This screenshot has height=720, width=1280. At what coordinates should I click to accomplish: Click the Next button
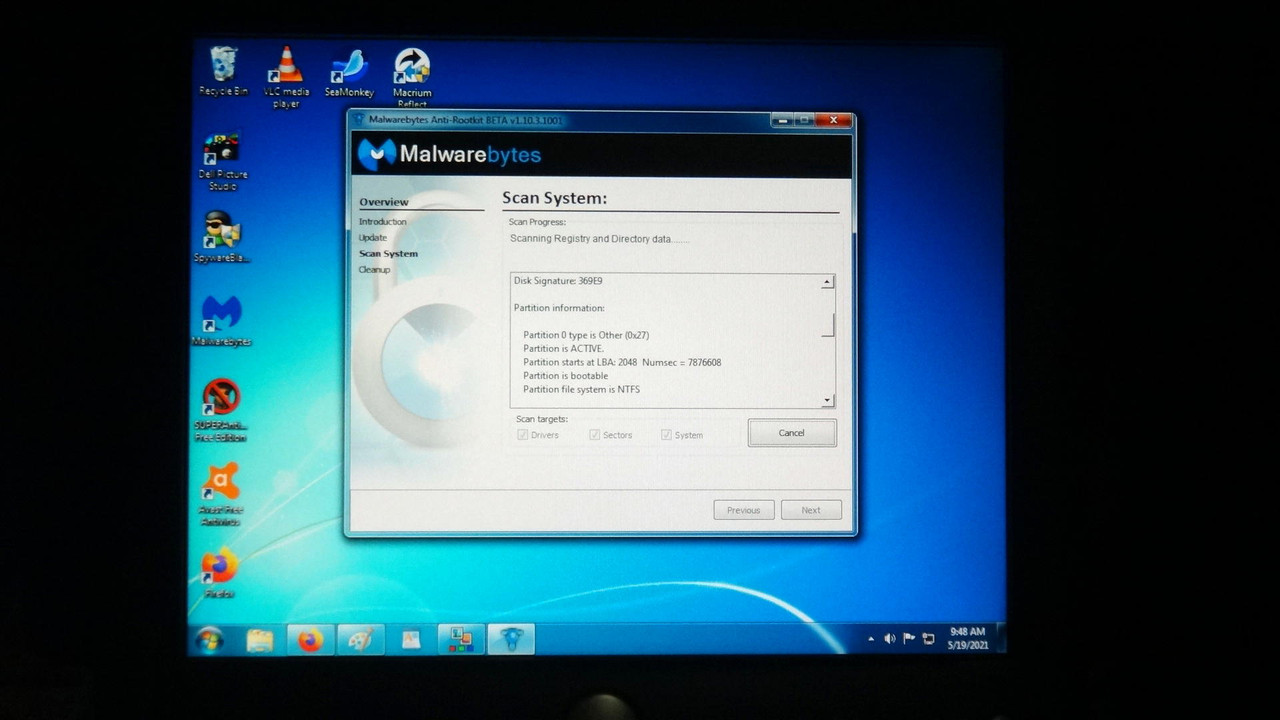click(x=811, y=510)
